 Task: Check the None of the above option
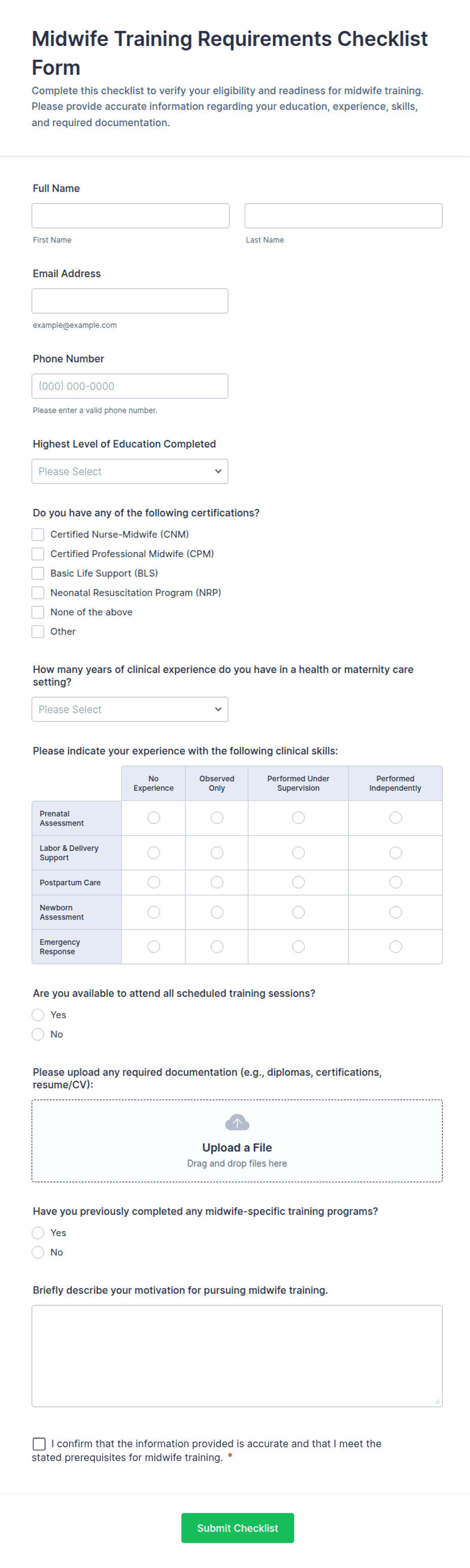(x=38, y=612)
